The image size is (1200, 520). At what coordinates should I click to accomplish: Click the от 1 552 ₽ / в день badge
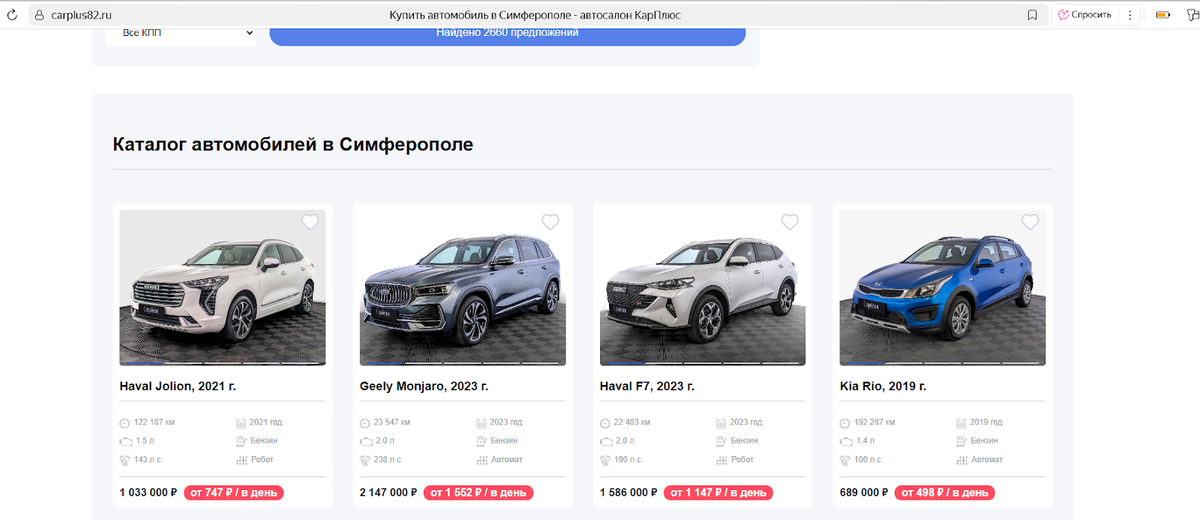pyautogui.click(x=479, y=493)
